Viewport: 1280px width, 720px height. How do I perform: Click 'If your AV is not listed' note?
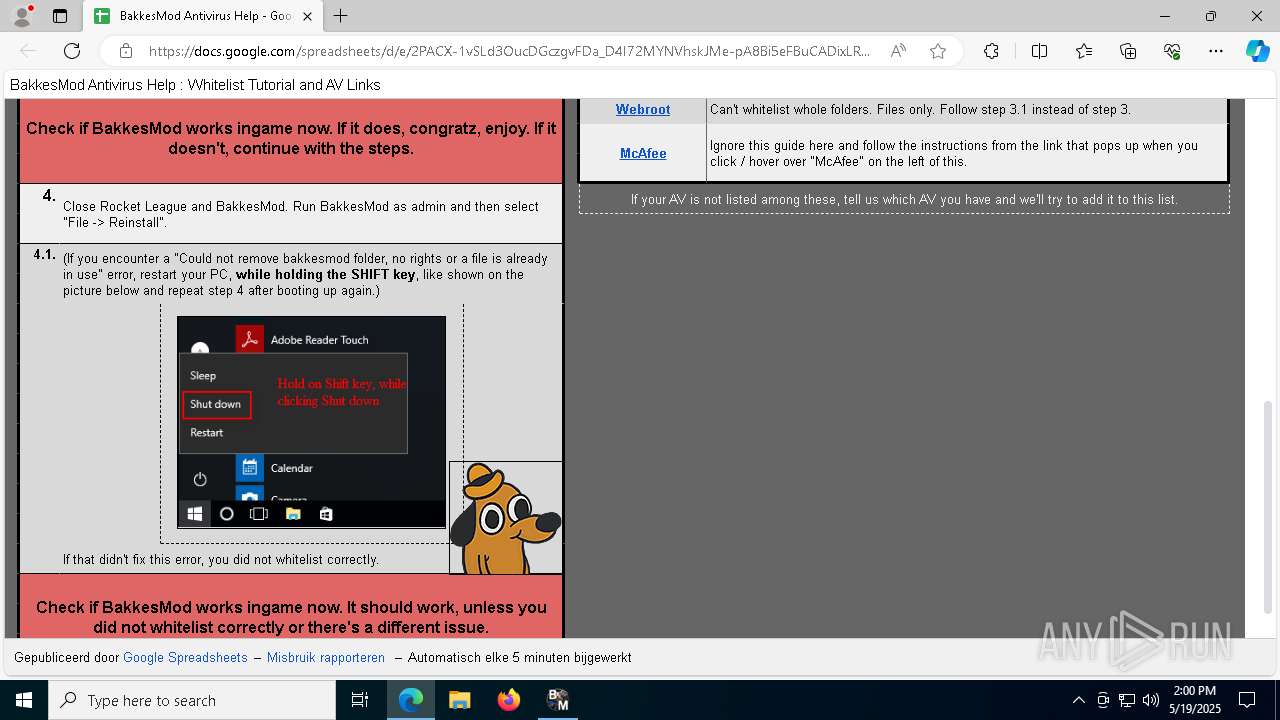coord(904,199)
